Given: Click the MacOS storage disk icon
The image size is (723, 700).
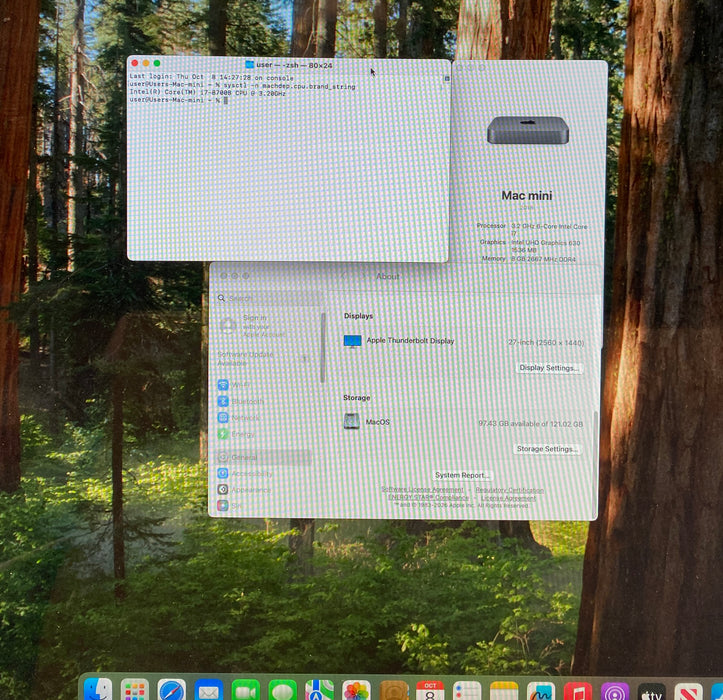Looking at the screenshot, I should (x=351, y=421).
